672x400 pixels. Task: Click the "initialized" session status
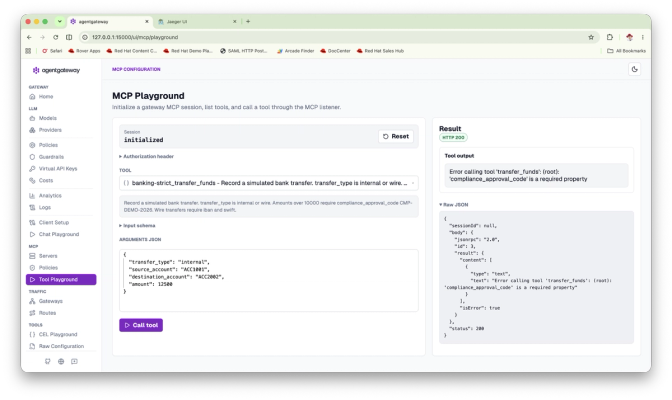coord(144,140)
